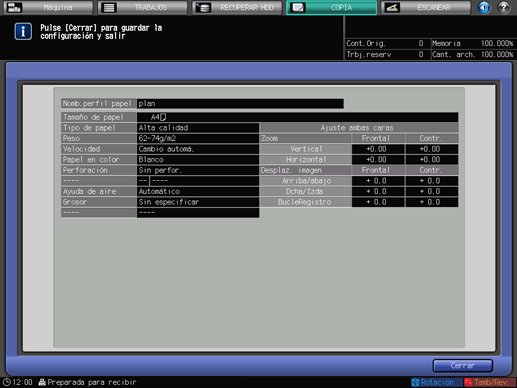Screen dimensions: 517x388
Task: Click the Vertical zoom Frontal value
Action: coord(378,149)
